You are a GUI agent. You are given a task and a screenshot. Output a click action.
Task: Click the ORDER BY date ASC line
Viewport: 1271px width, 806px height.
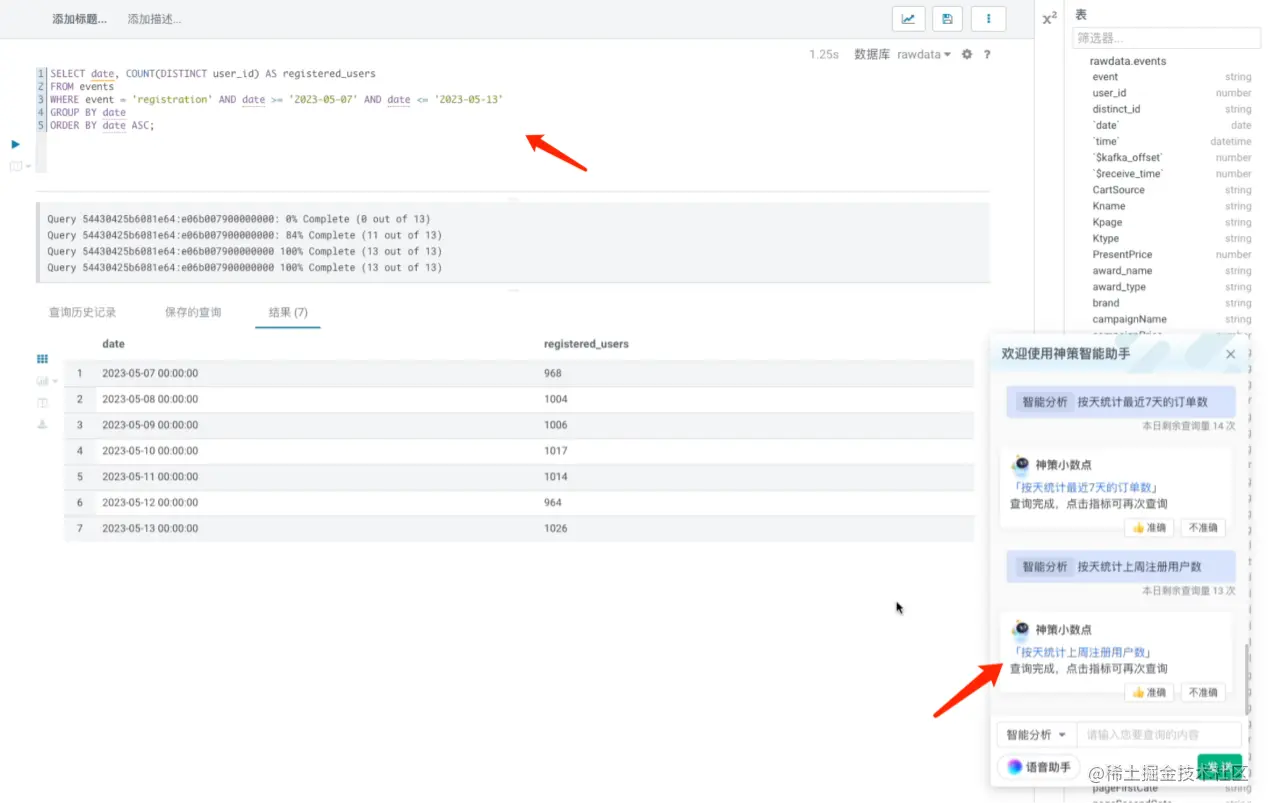coord(102,126)
